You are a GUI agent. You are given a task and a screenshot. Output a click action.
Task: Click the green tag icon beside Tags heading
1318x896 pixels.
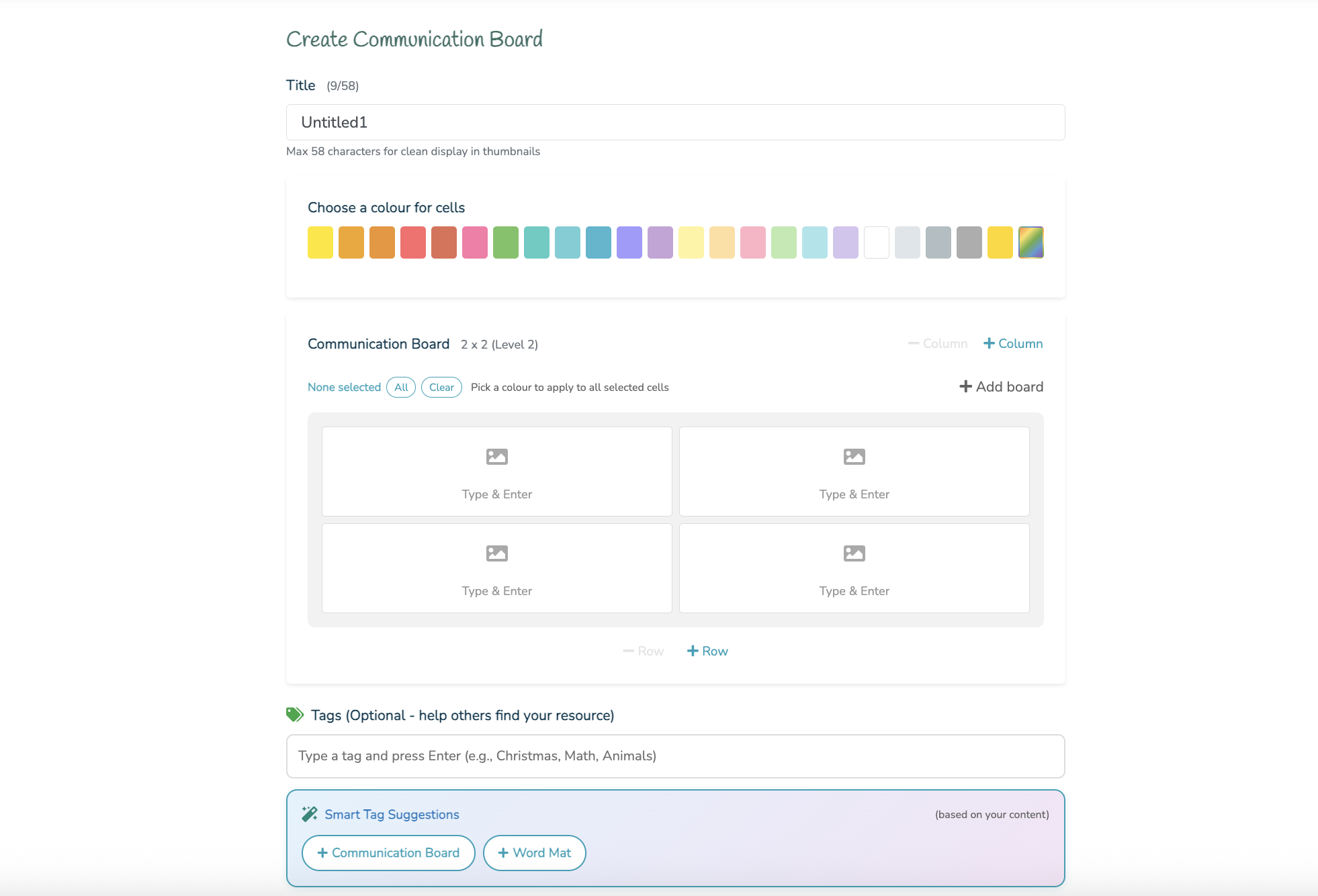click(294, 715)
